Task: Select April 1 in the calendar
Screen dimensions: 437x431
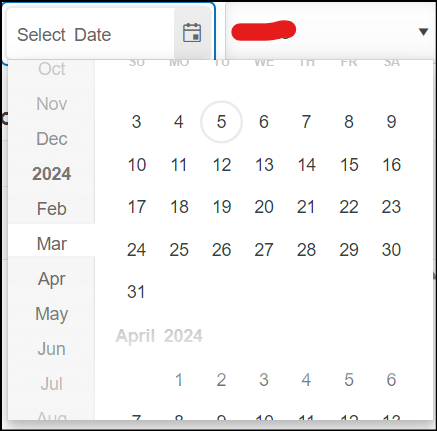Action: click(x=179, y=380)
